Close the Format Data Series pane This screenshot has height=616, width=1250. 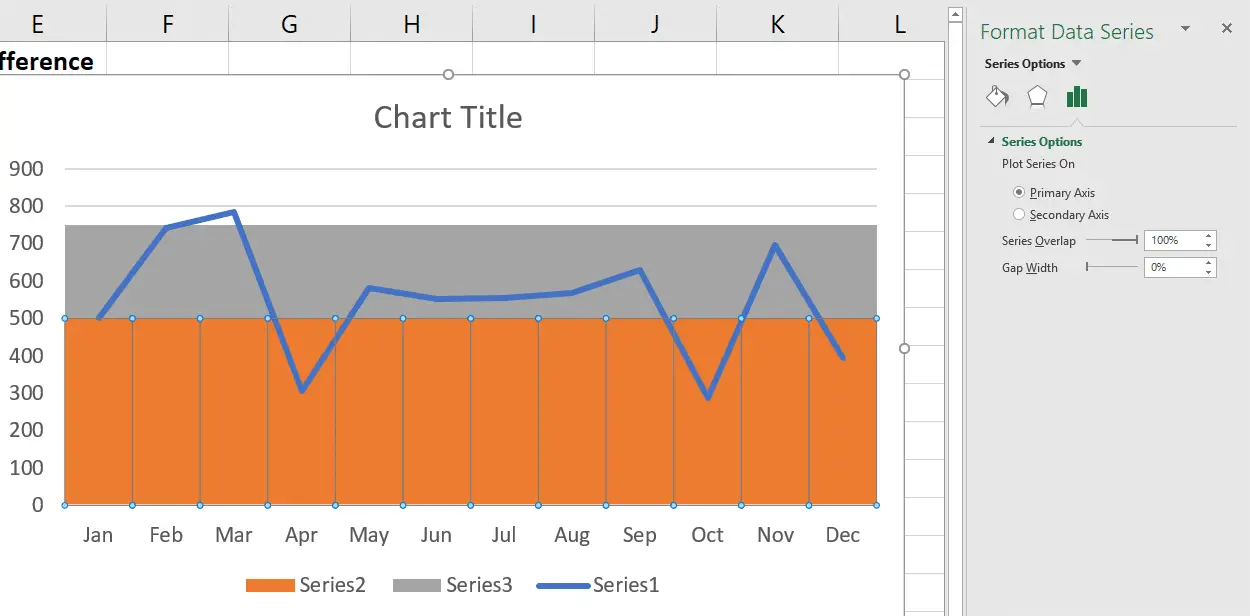tap(1227, 28)
